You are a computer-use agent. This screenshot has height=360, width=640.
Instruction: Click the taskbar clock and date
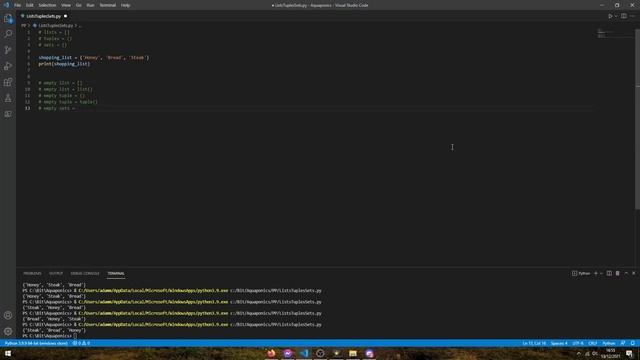[610, 353]
